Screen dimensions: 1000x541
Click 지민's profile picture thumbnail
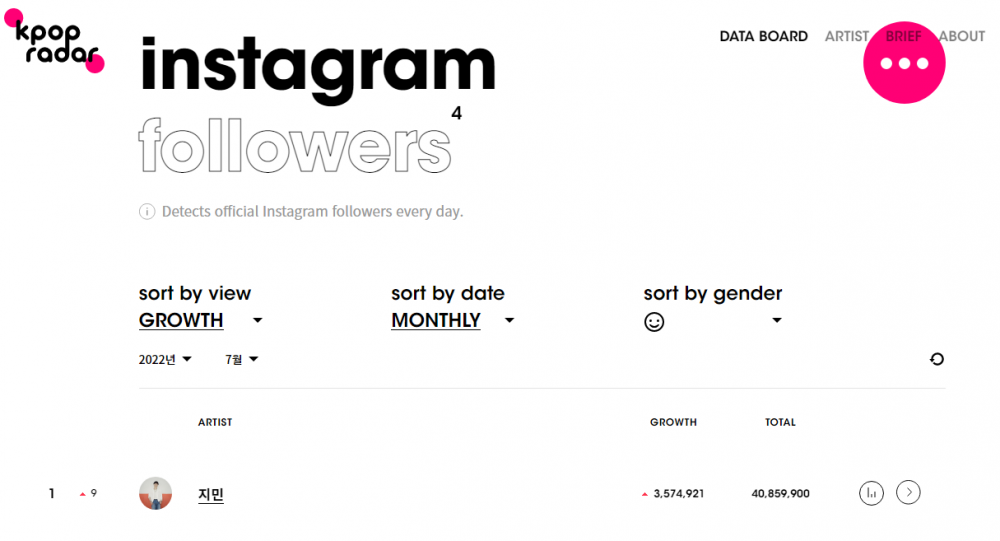click(156, 493)
